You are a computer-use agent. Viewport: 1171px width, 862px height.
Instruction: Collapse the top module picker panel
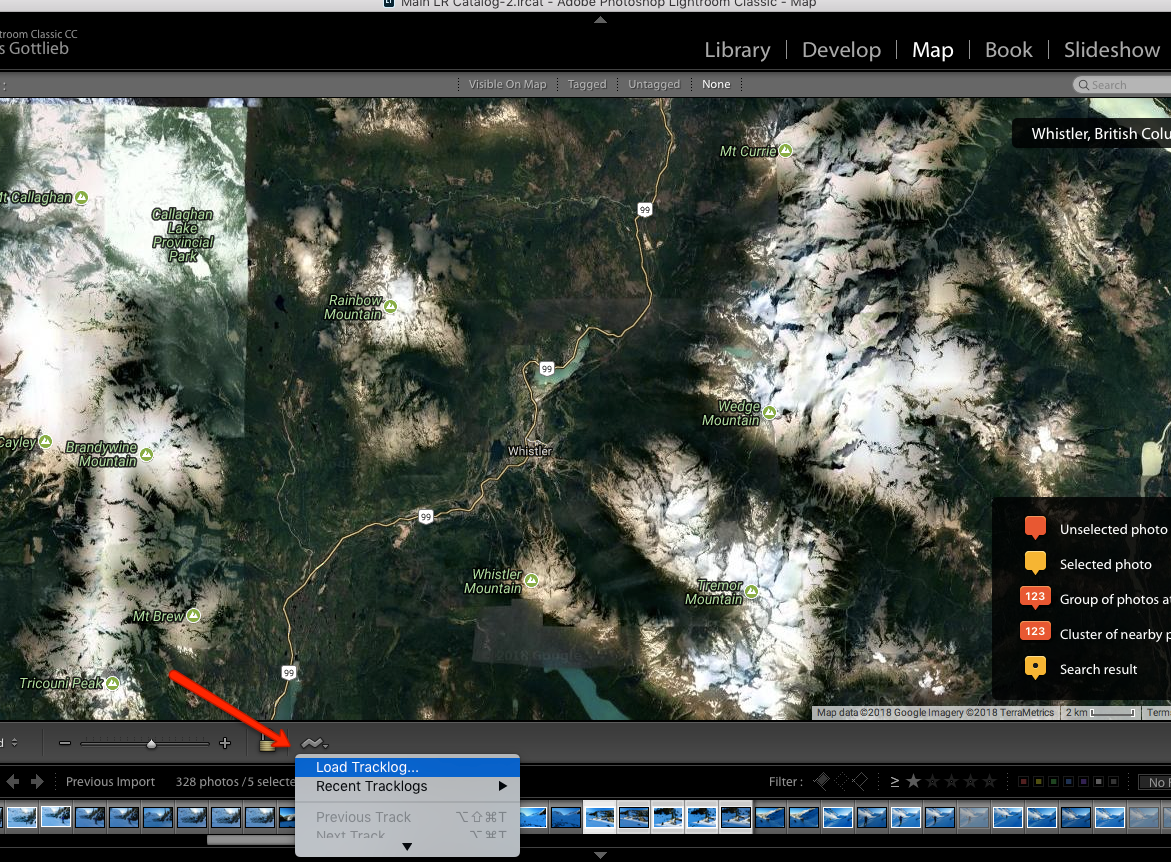[600, 19]
